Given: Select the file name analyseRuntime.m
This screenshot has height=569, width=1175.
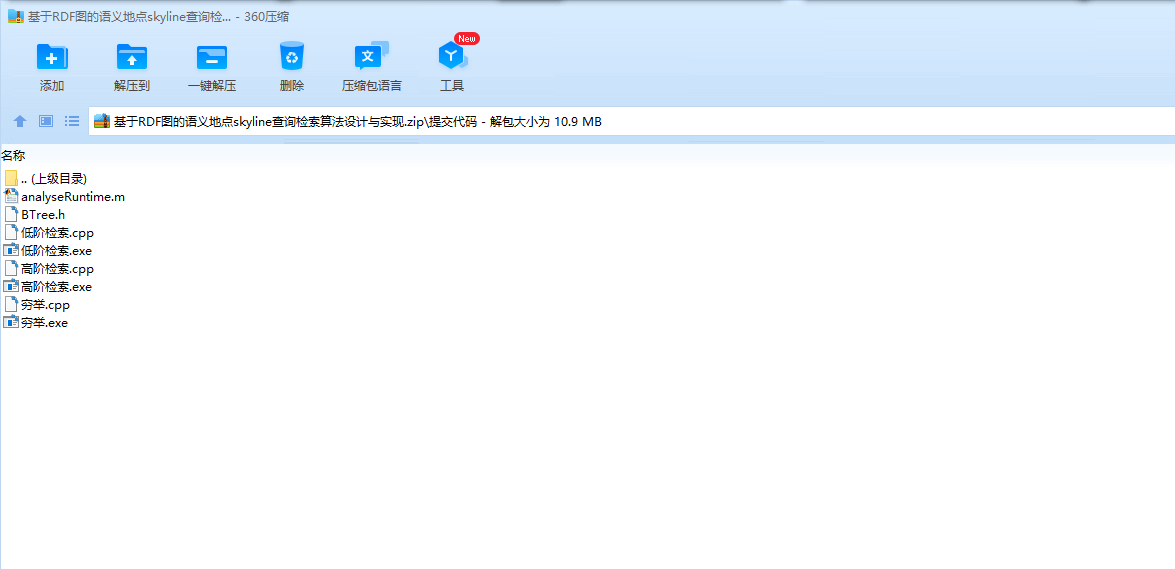Looking at the screenshot, I should click(x=73, y=196).
